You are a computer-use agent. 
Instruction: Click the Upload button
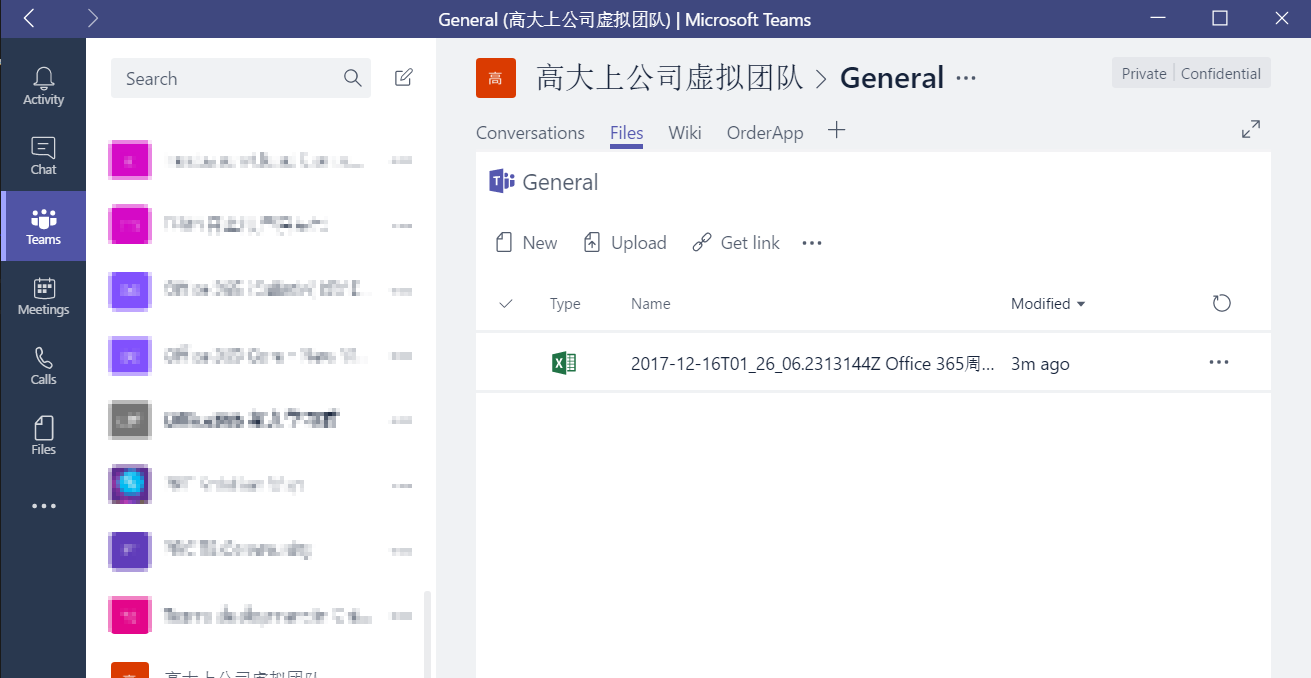625,243
